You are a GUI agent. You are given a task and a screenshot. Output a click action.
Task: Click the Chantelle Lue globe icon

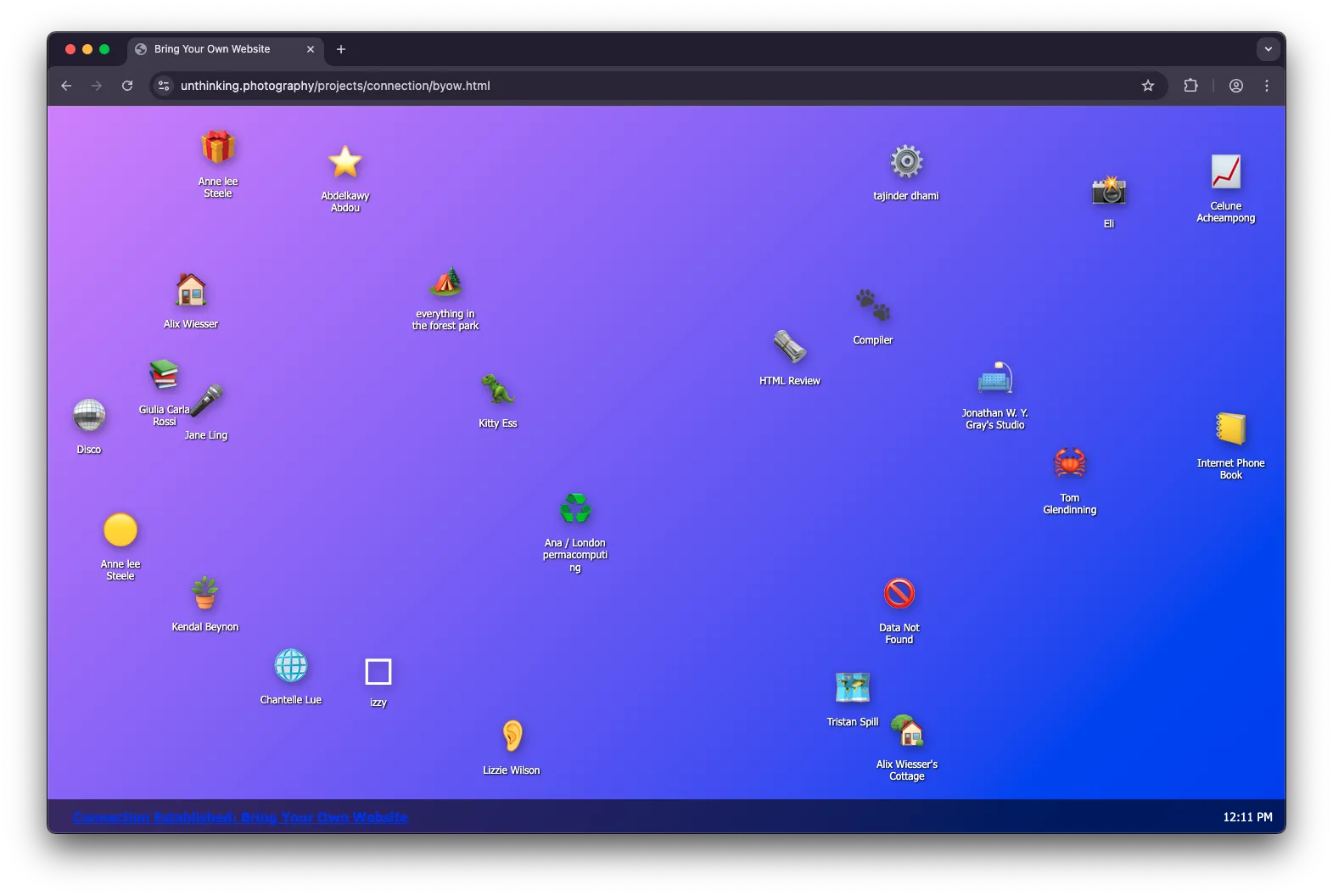click(291, 666)
